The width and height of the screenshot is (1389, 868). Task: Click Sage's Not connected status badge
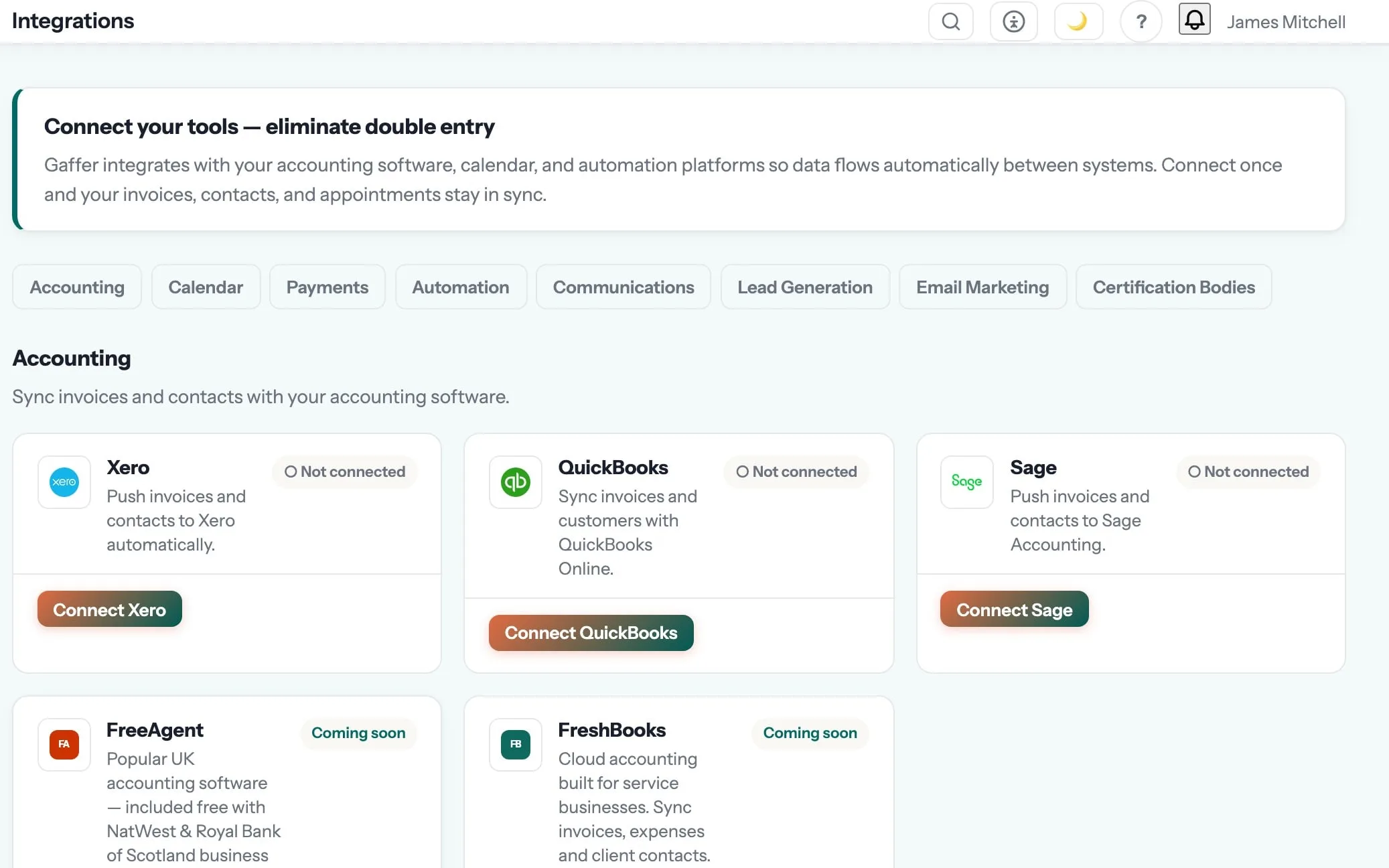(x=1248, y=472)
